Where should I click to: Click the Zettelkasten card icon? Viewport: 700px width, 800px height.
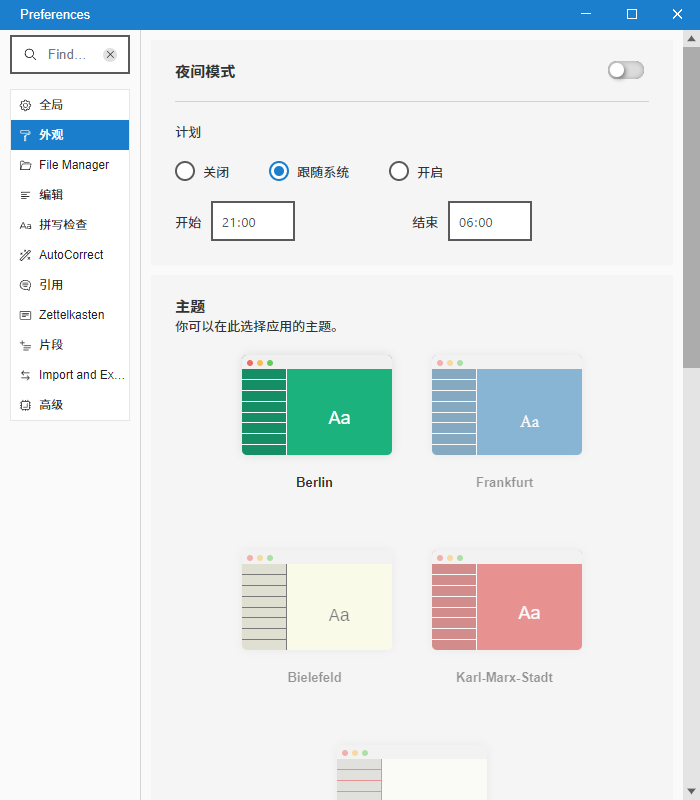26,315
